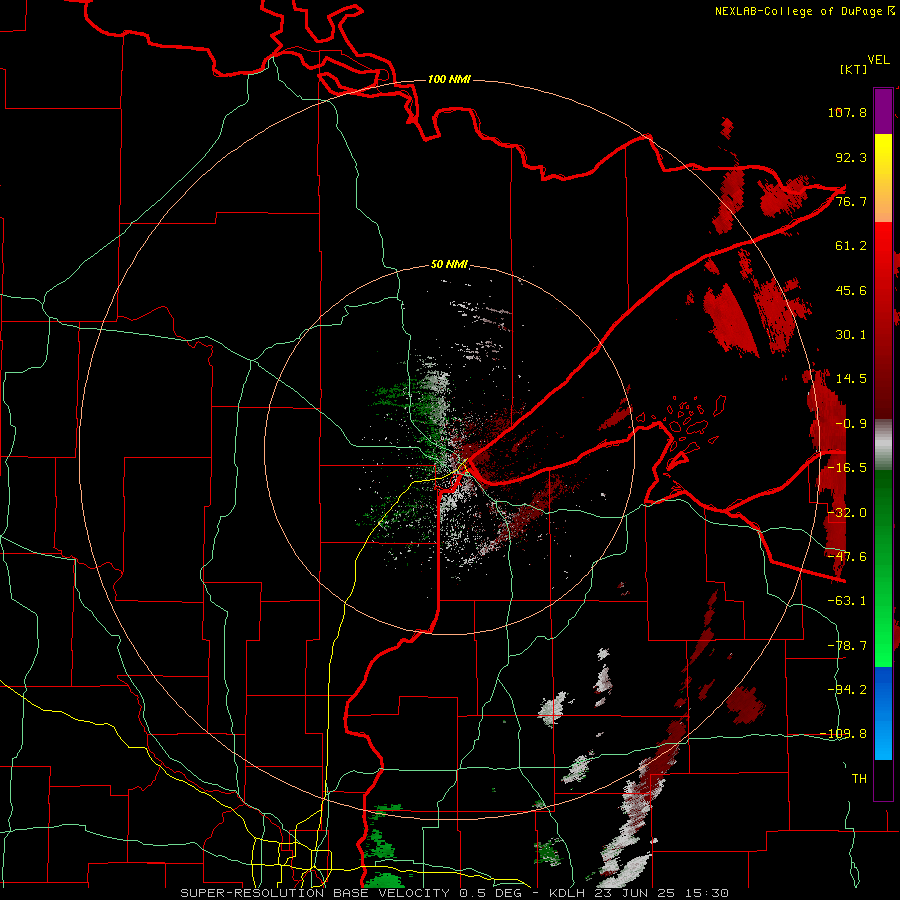The width and height of the screenshot is (900, 900).
Task: Click the 30.1 velocity scale value
Action: coord(851,335)
